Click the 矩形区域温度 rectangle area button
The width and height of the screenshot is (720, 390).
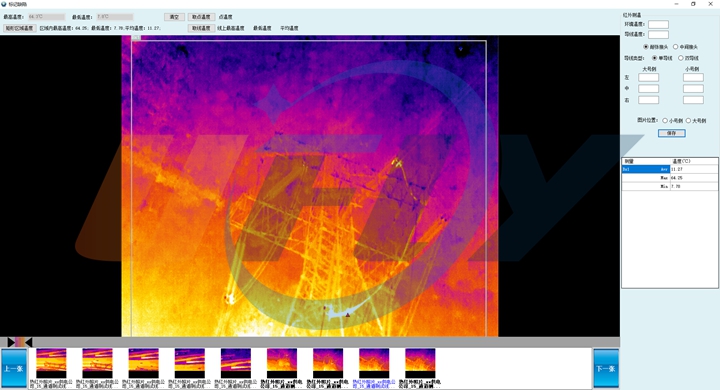[x=19, y=28]
